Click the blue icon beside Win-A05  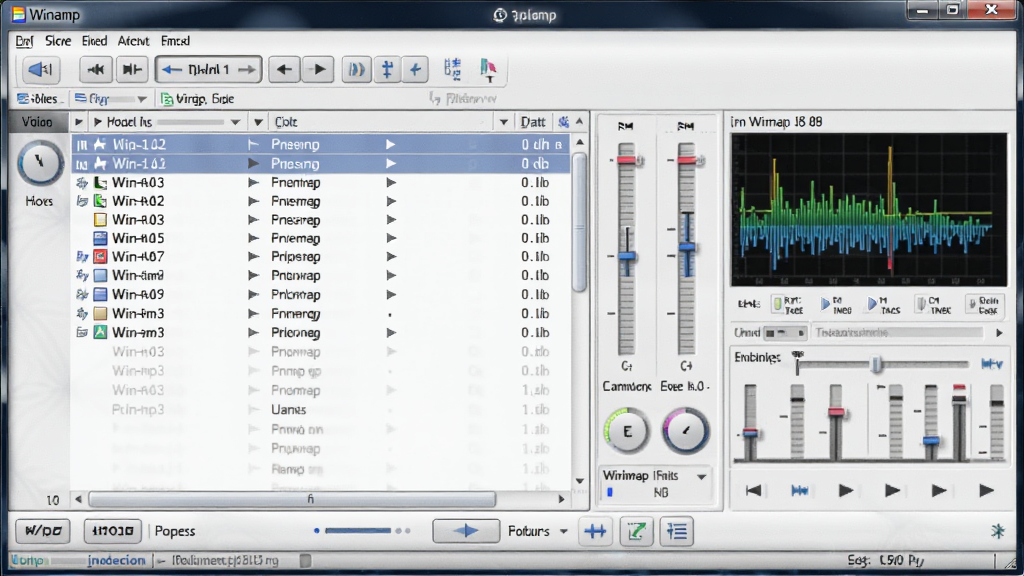(100, 238)
